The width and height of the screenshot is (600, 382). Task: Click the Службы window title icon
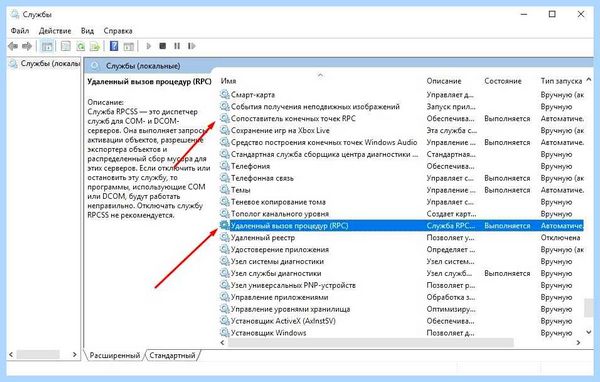[x=15, y=15]
